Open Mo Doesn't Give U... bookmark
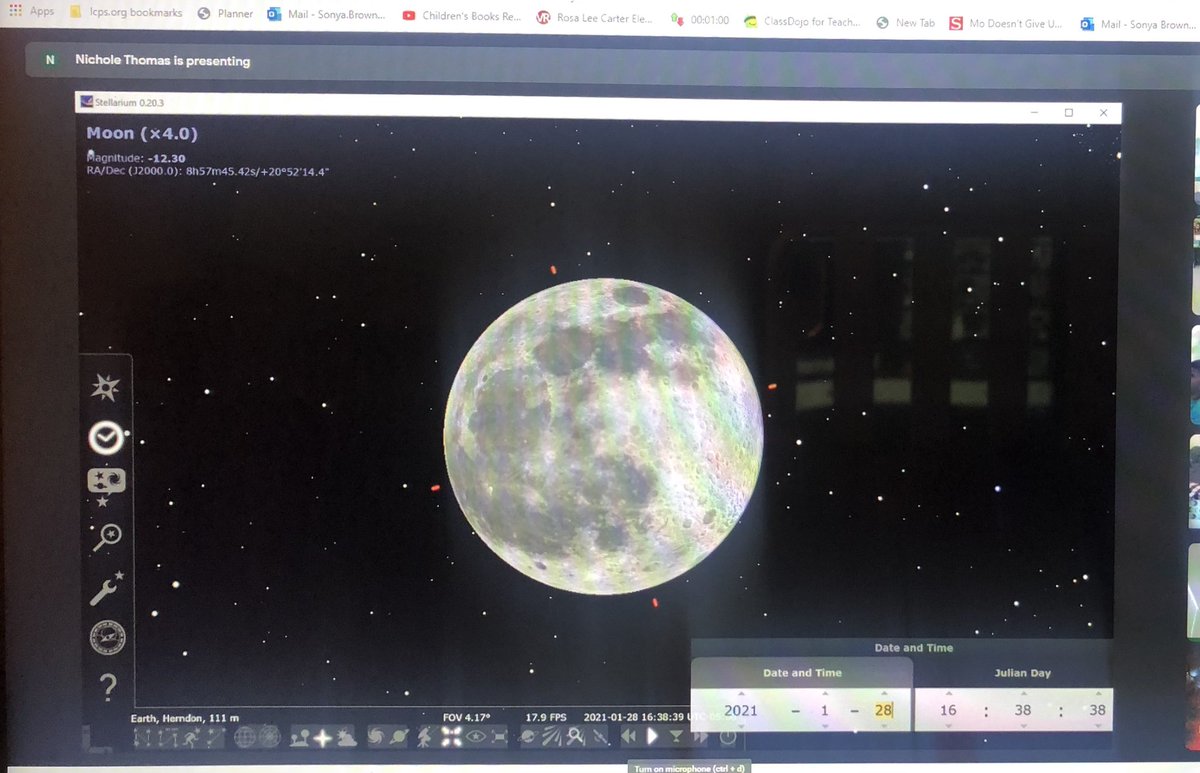 pyautogui.click(x=1006, y=23)
